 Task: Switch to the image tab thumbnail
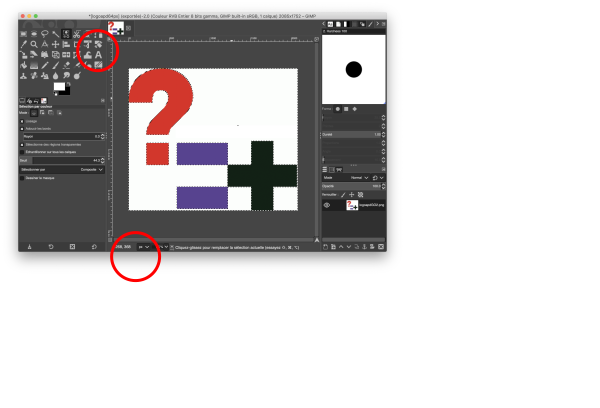116,27
